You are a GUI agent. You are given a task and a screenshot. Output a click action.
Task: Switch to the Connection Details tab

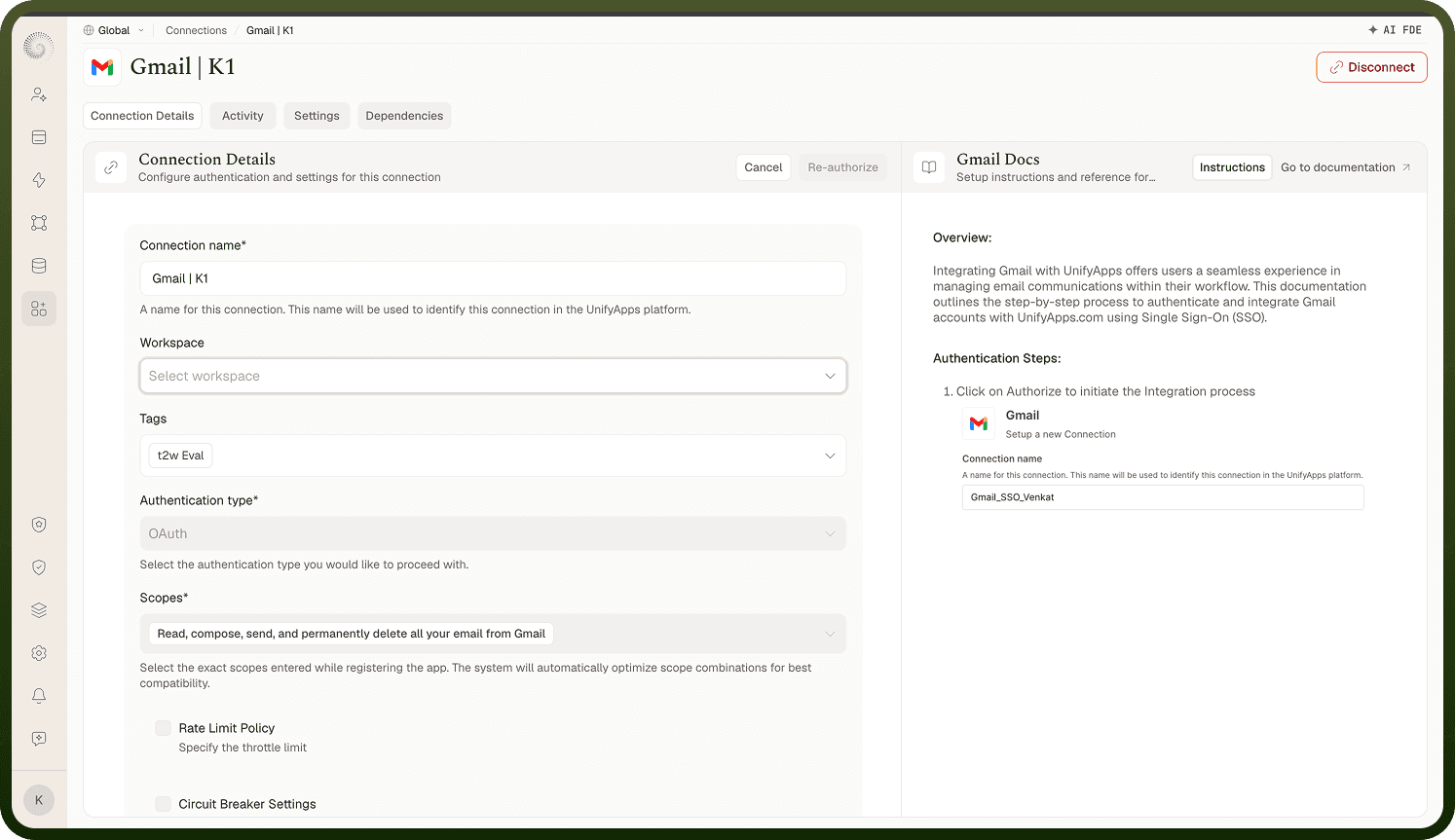pos(142,116)
